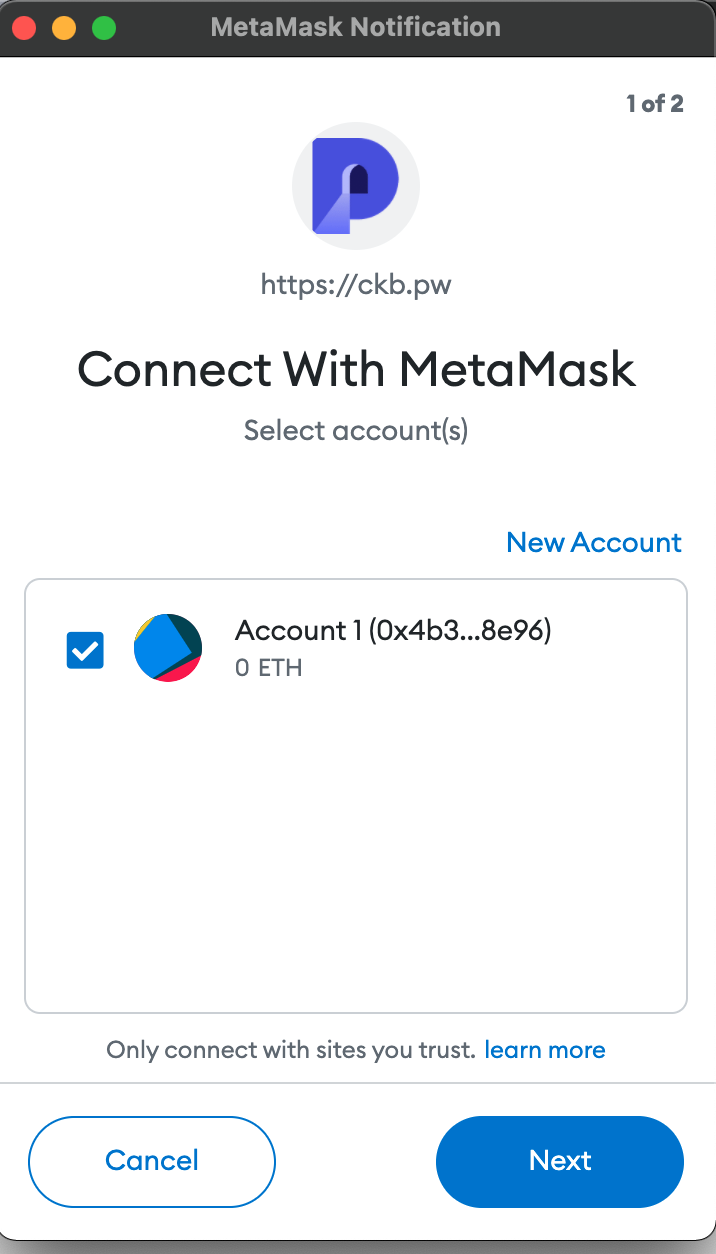
Task: Close the MetaMask Notification window
Action: [24, 28]
